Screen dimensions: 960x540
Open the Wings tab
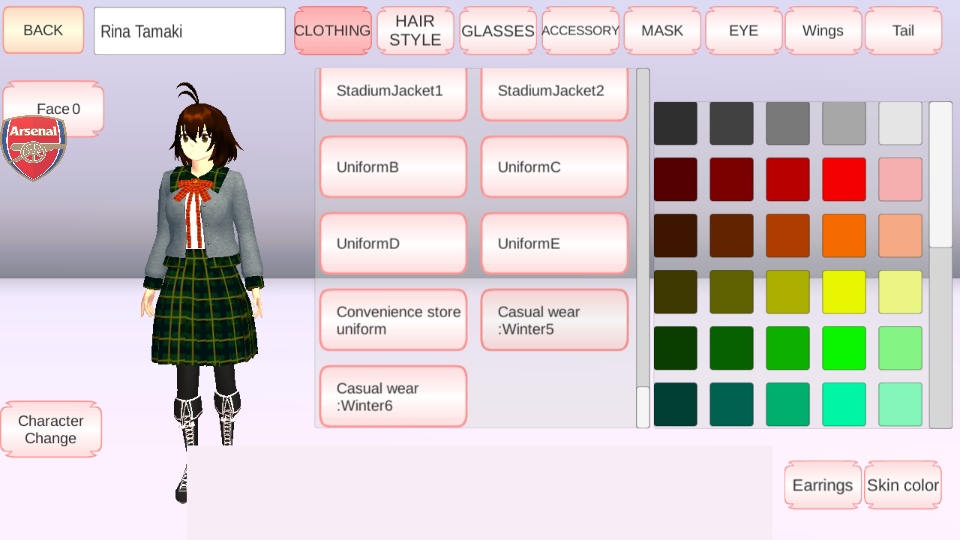click(823, 31)
